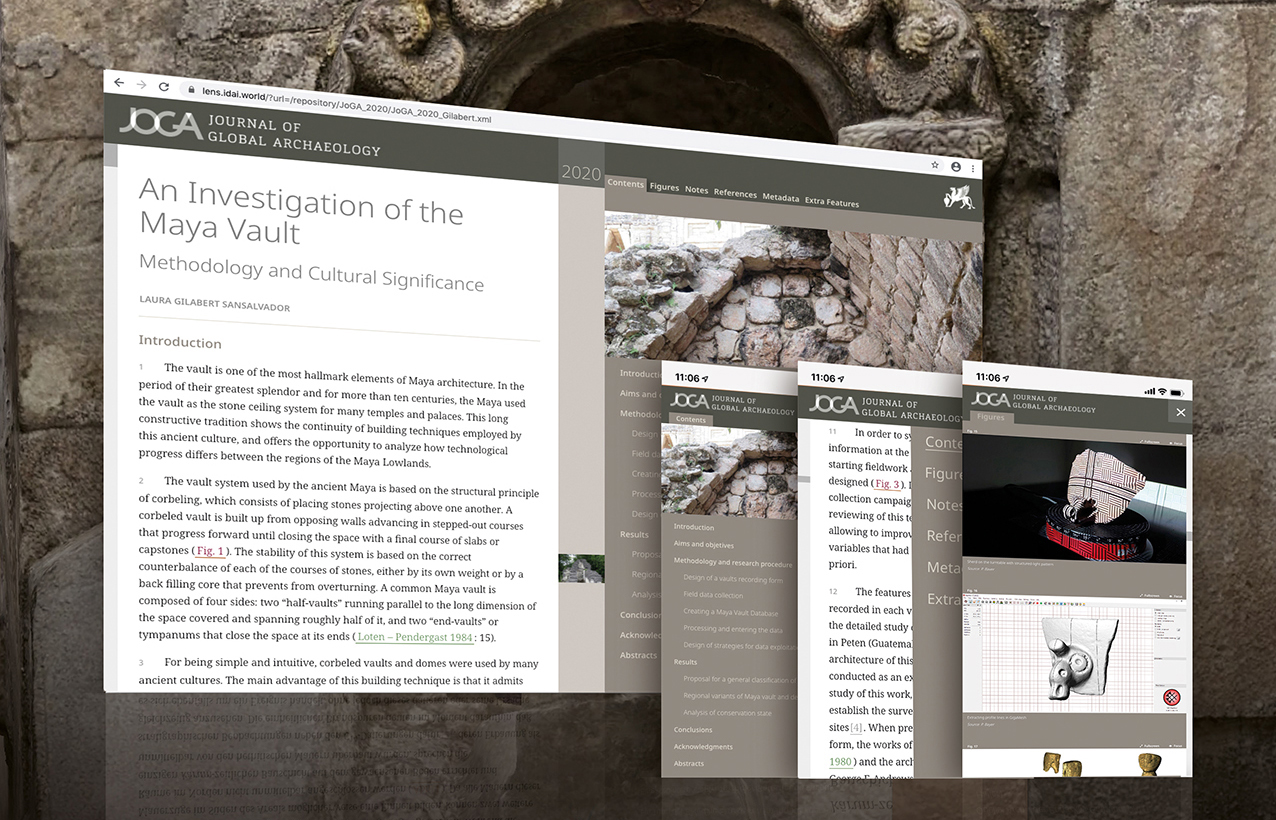Choose Figures in the middle phone menu

(x=945, y=473)
